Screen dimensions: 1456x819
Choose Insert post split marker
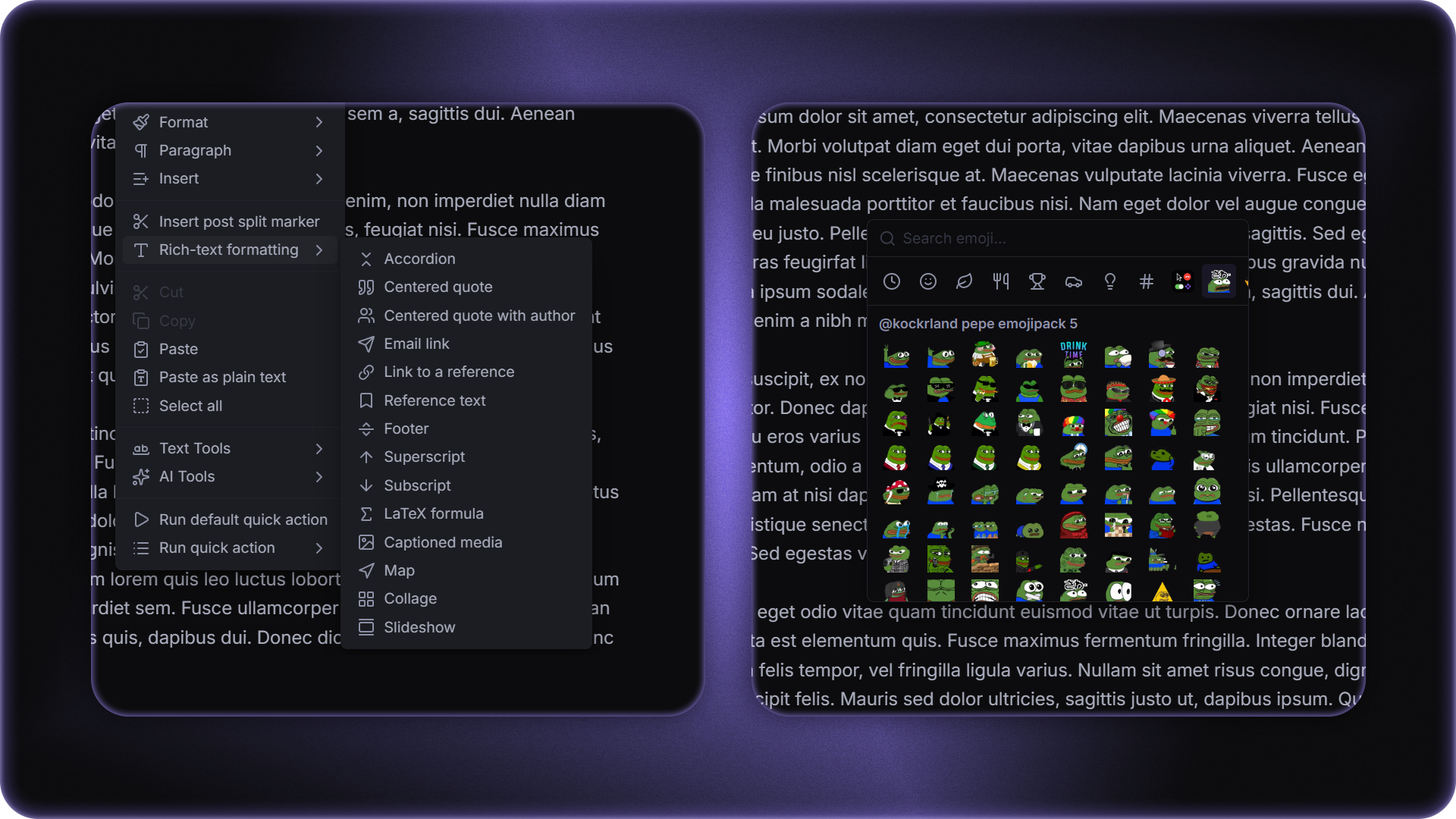pos(230,221)
